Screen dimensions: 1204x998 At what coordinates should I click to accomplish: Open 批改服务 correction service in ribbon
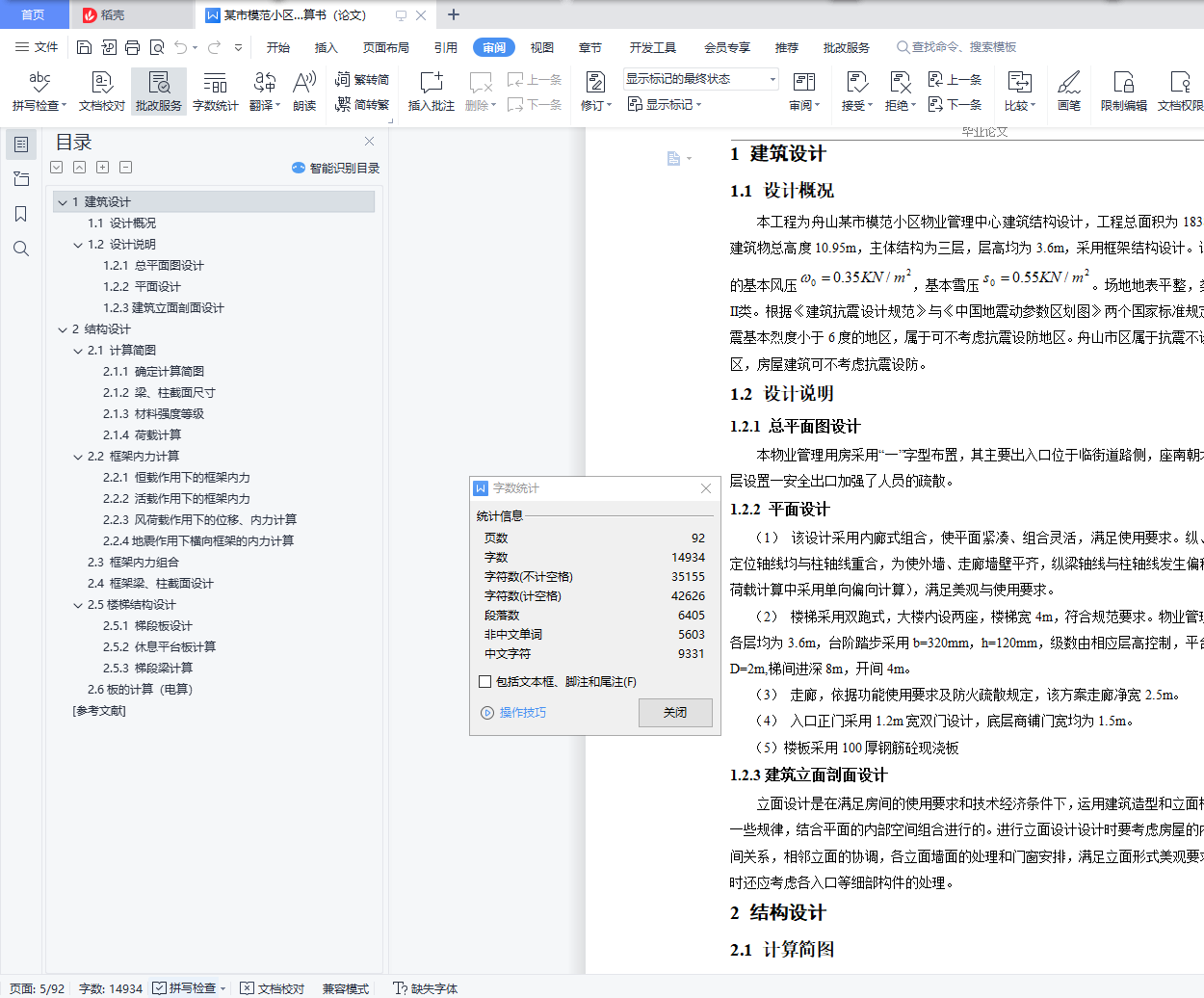(x=159, y=91)
